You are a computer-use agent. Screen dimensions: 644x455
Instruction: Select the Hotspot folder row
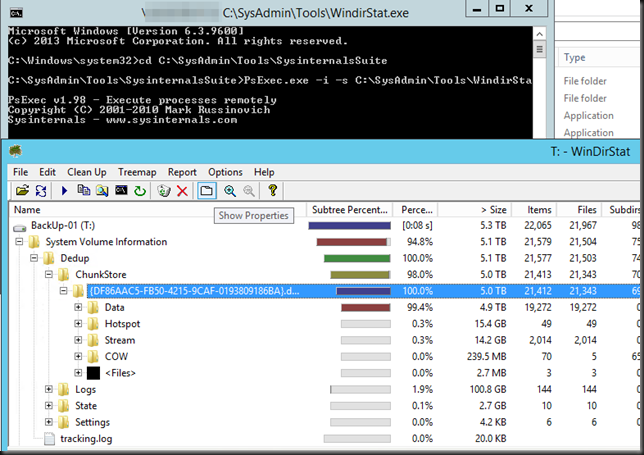pyautogui.click(x=324, y=324)
